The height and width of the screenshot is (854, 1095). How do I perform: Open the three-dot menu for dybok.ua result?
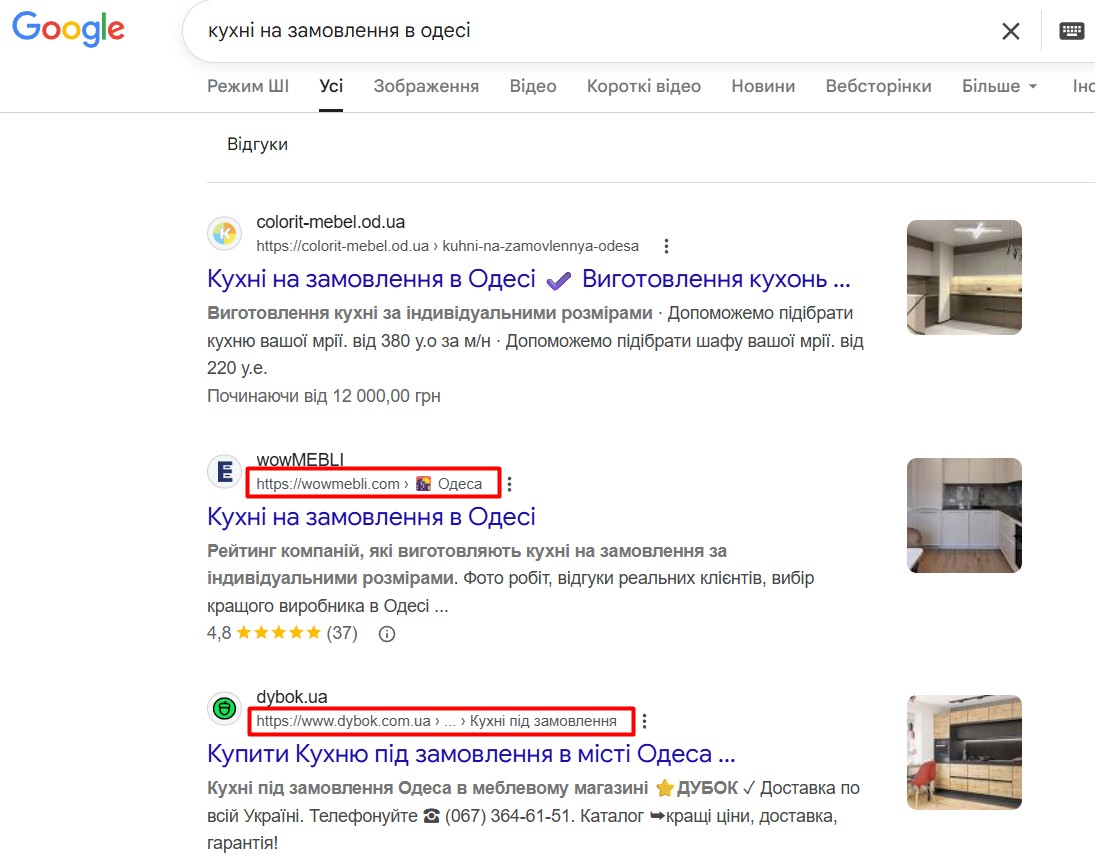[644, 721]
